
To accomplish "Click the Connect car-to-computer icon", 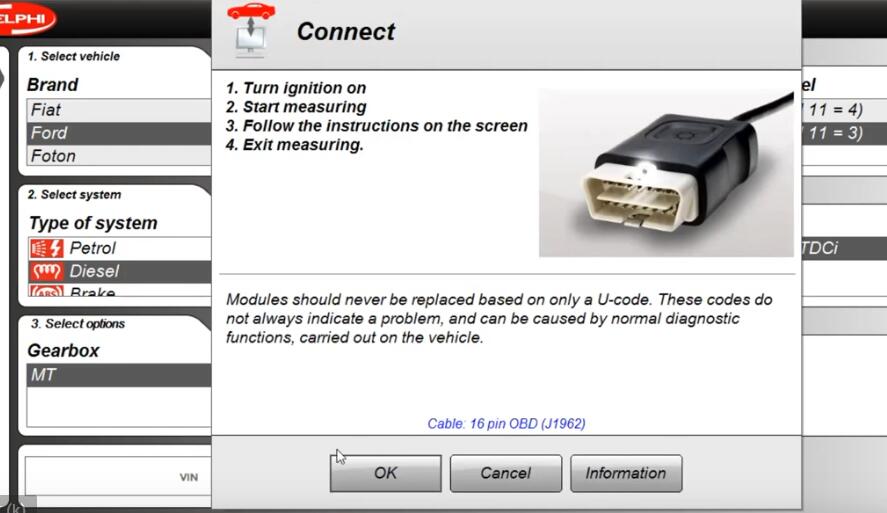I will [251, 29].
